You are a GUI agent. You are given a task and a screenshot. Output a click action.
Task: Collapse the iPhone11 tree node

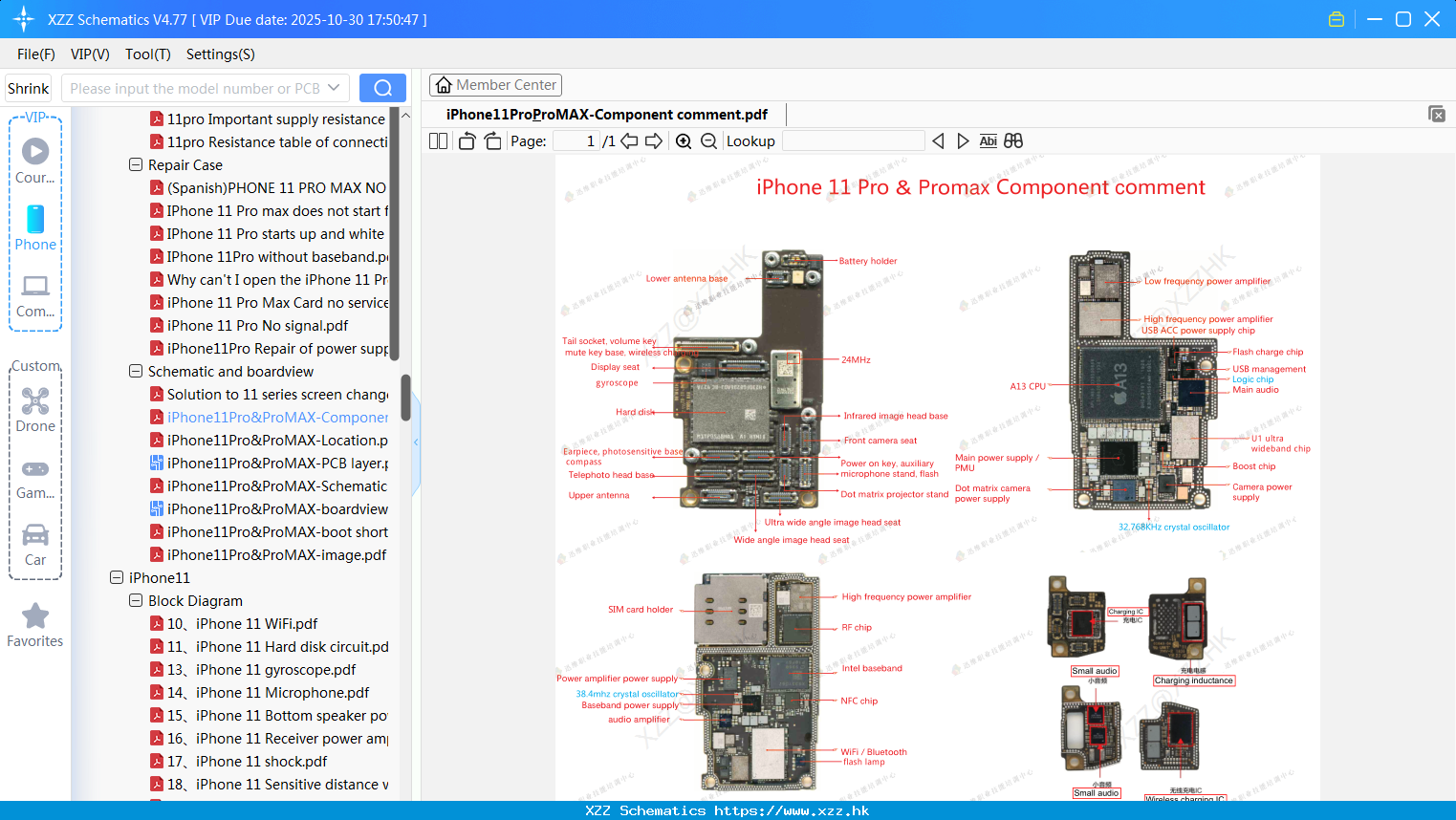tap(117, 577)
